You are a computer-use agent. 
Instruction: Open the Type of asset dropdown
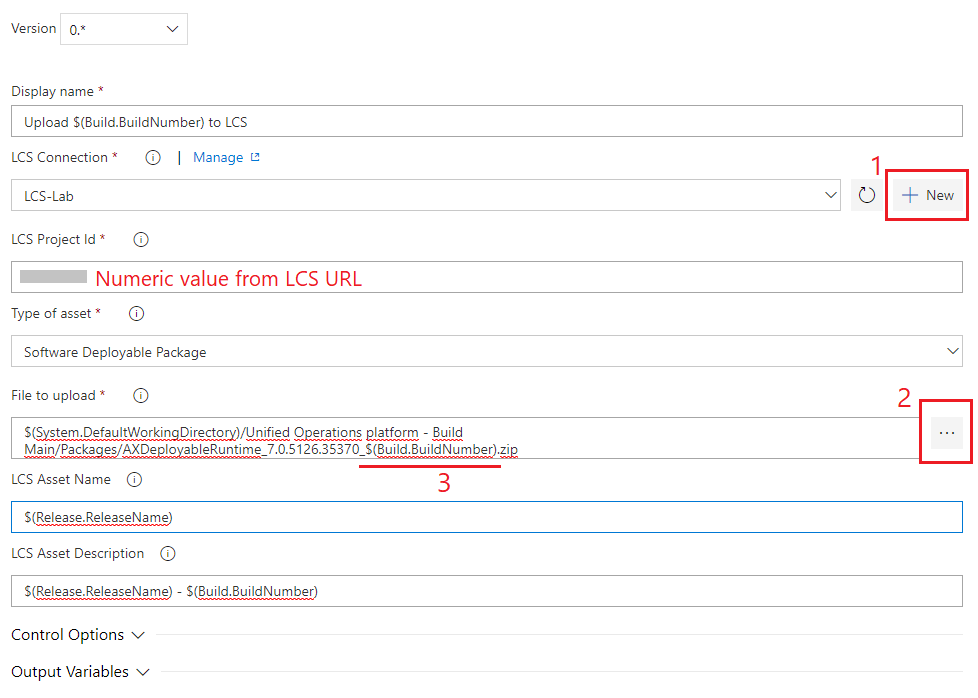[487, 351]
